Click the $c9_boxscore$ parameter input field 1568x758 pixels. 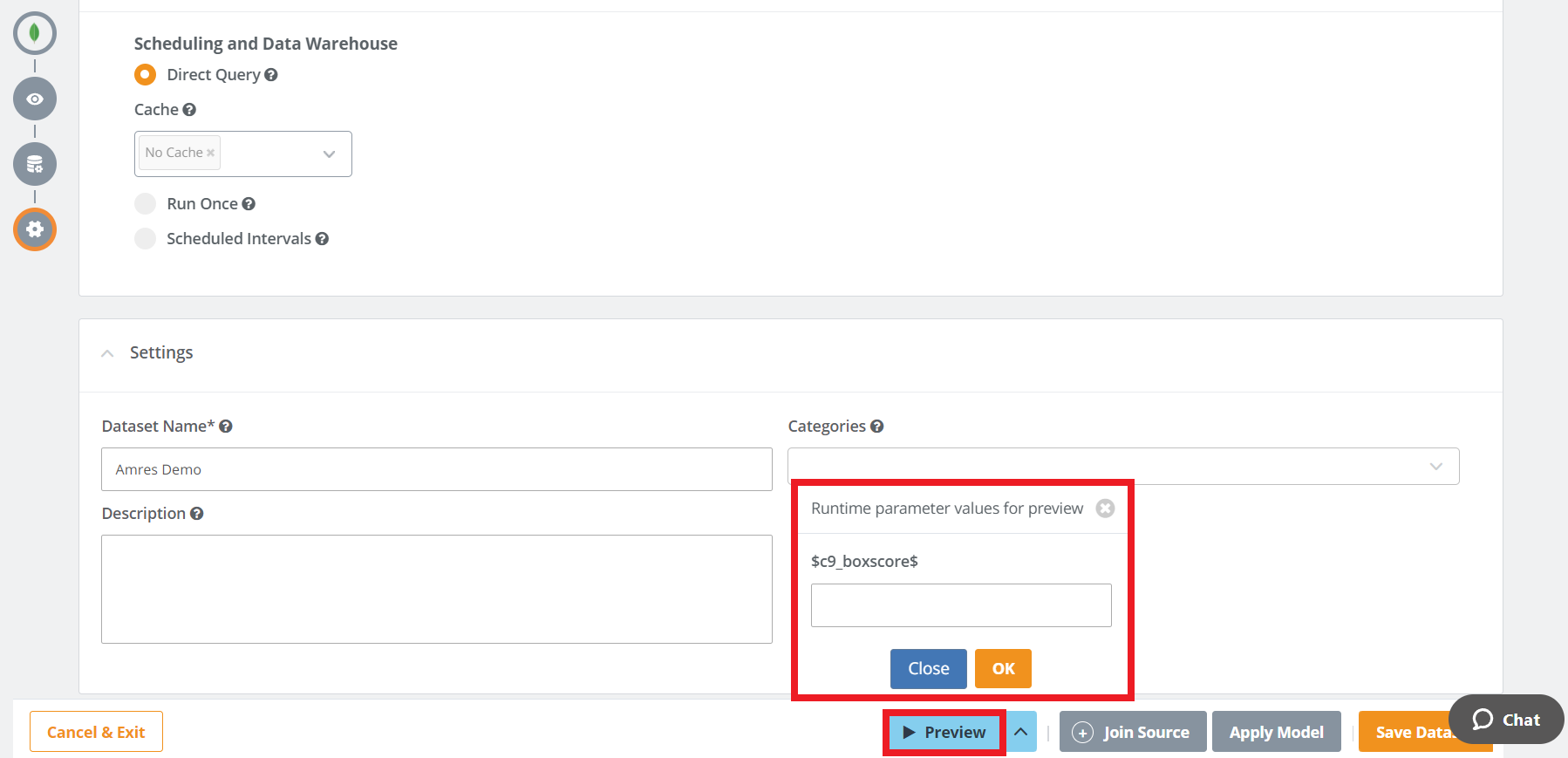(x=961, y=605)
